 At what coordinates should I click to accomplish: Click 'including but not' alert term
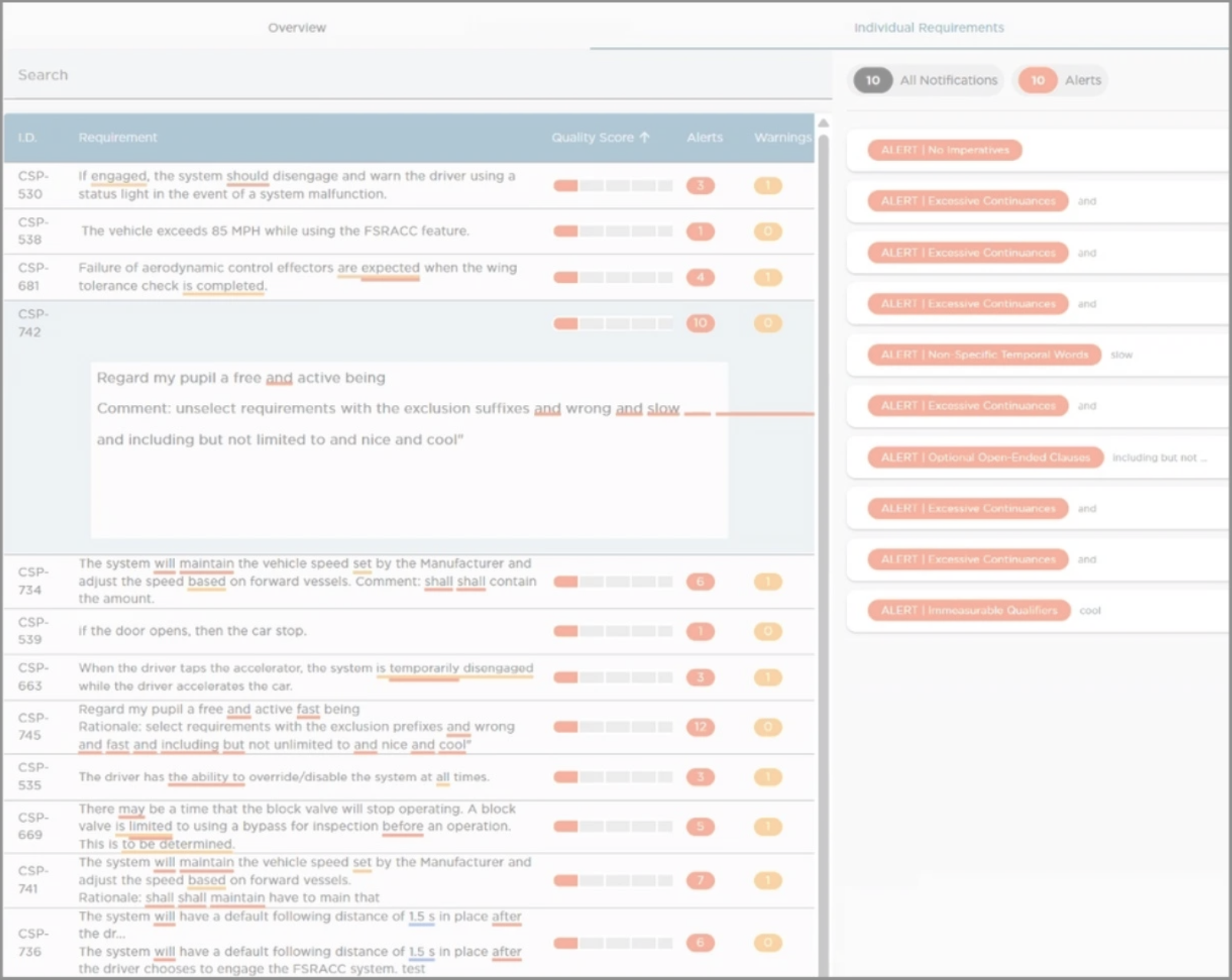pos(1158,457)
